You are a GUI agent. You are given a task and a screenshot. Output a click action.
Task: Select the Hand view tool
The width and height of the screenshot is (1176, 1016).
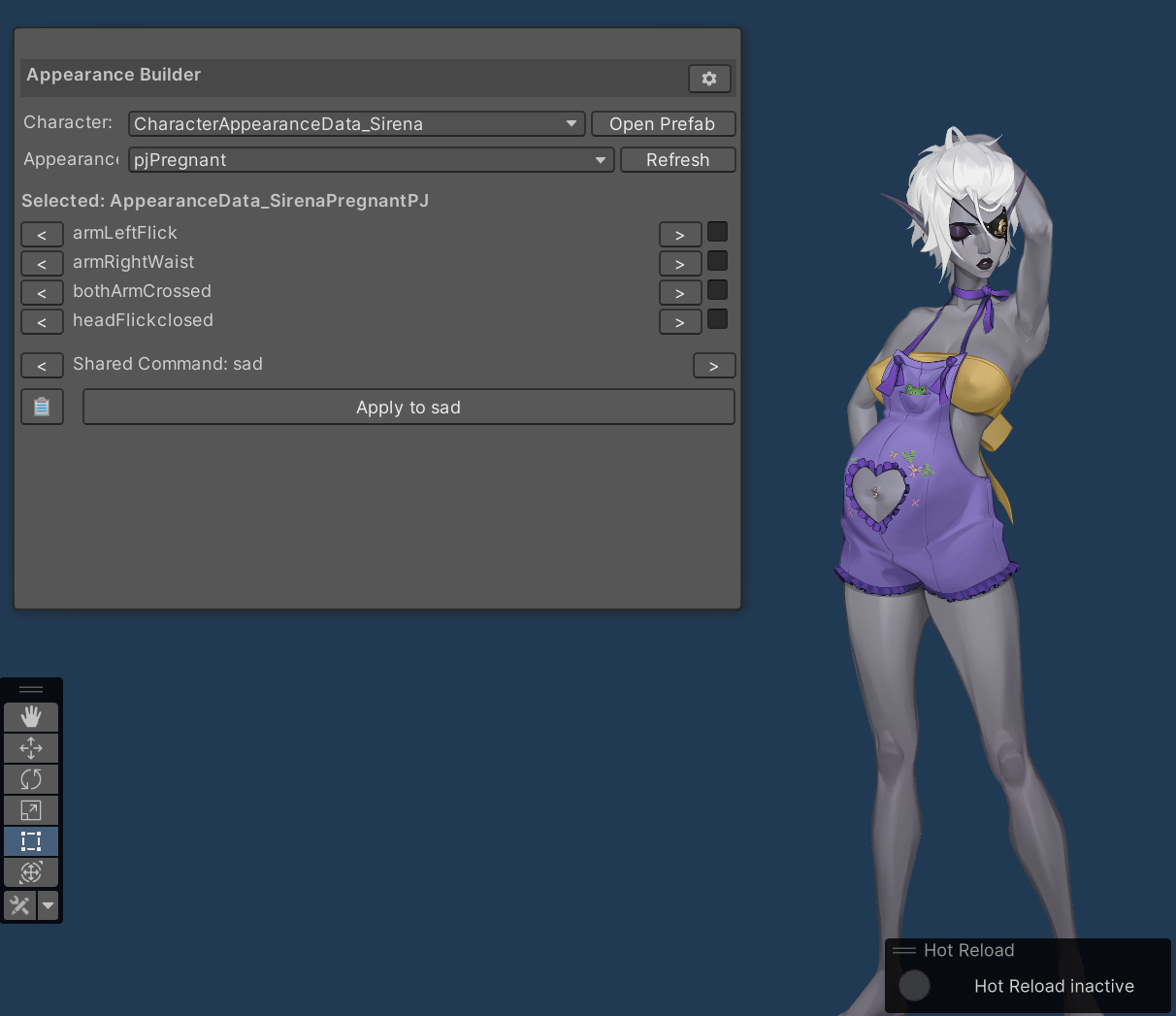point(31,717)
